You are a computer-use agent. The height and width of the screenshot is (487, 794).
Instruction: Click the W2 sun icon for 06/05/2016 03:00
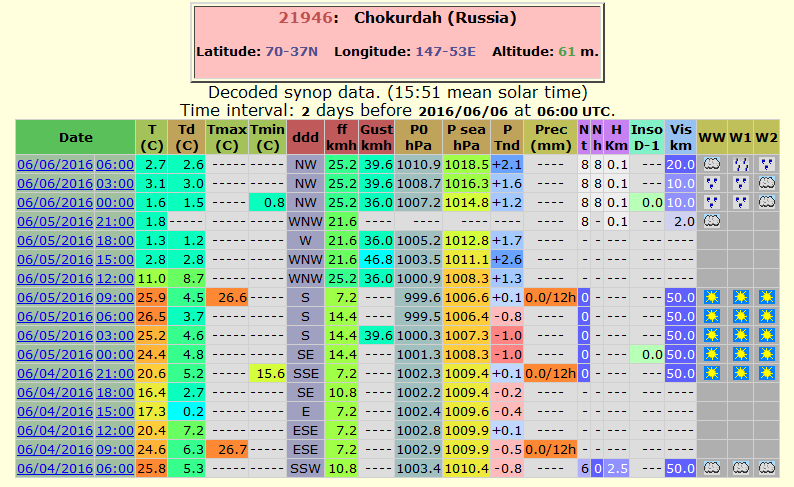(767, 335)
